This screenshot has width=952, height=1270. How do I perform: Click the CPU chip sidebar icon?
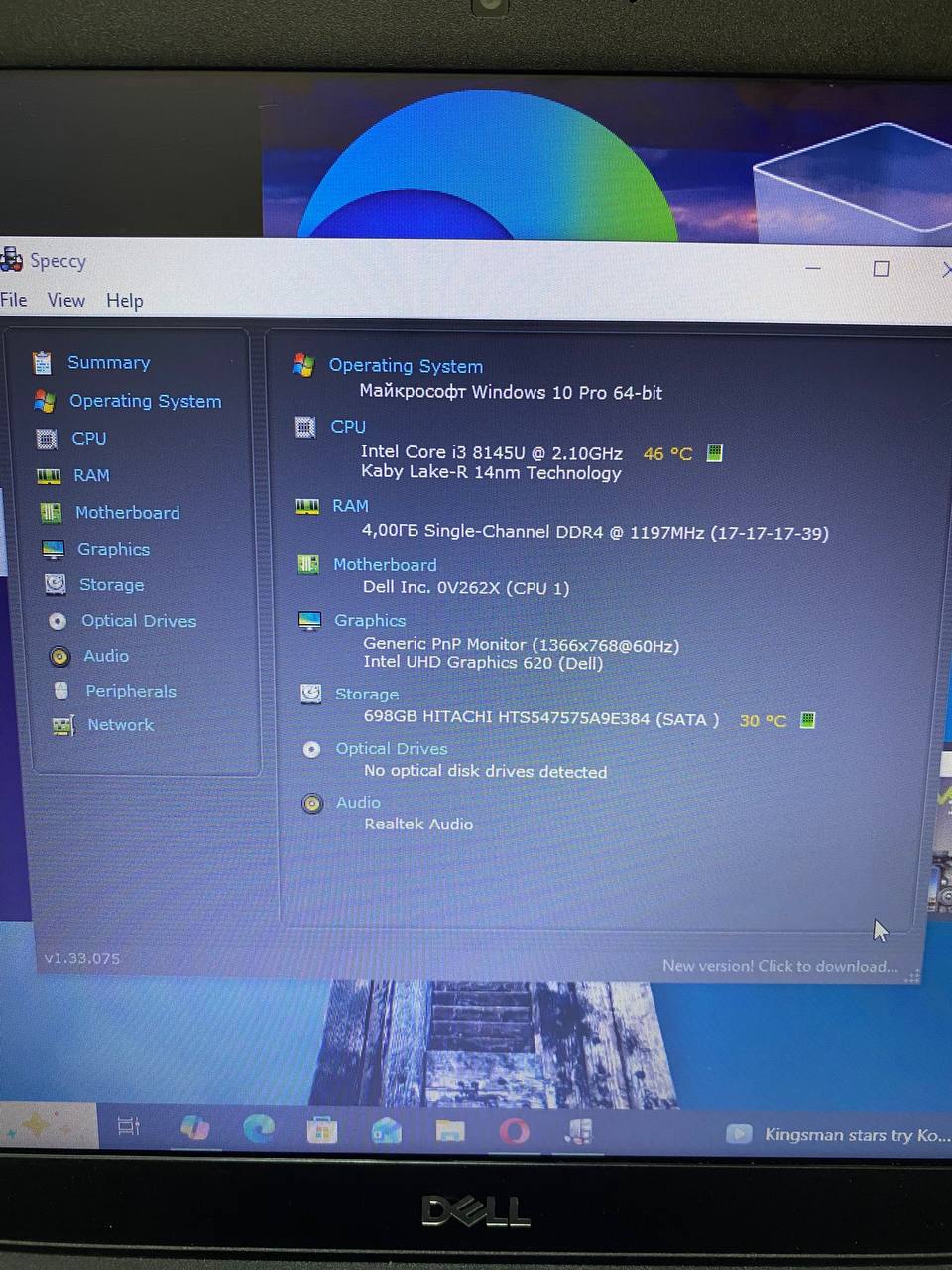(x=46, y=439)
